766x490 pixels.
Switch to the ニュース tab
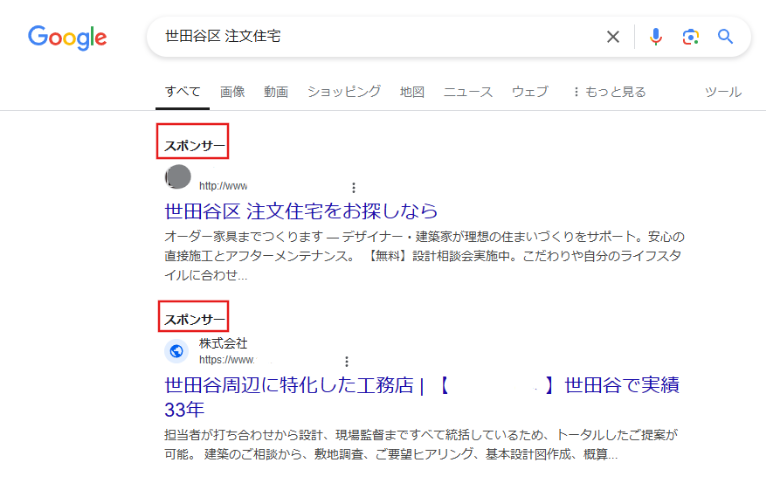click(468, 92)
